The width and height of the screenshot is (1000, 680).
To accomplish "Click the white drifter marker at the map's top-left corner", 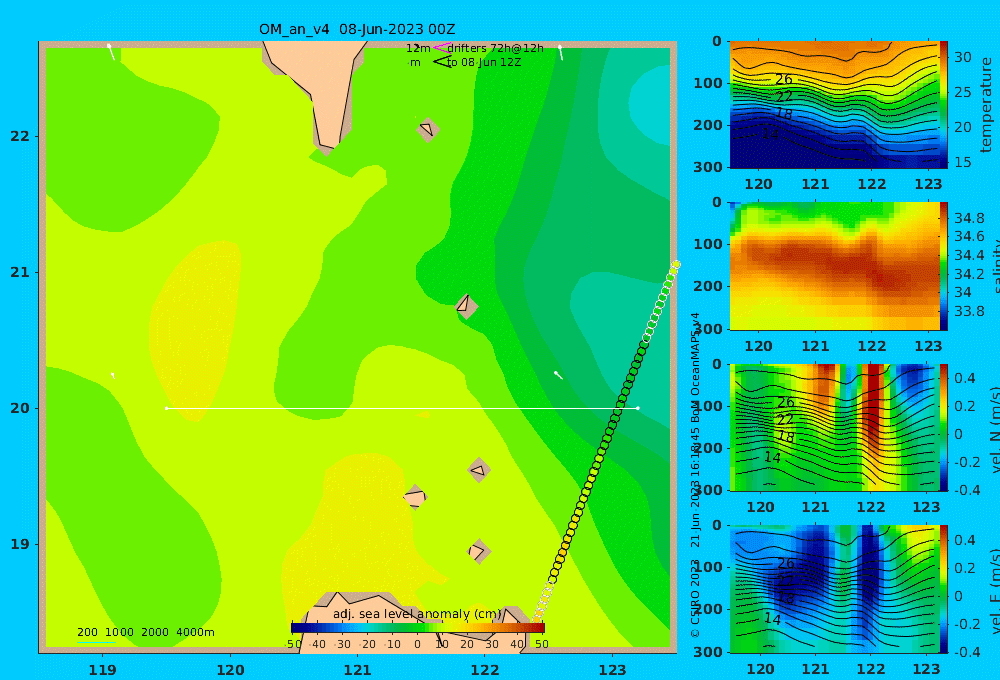I will coord(111,52).
